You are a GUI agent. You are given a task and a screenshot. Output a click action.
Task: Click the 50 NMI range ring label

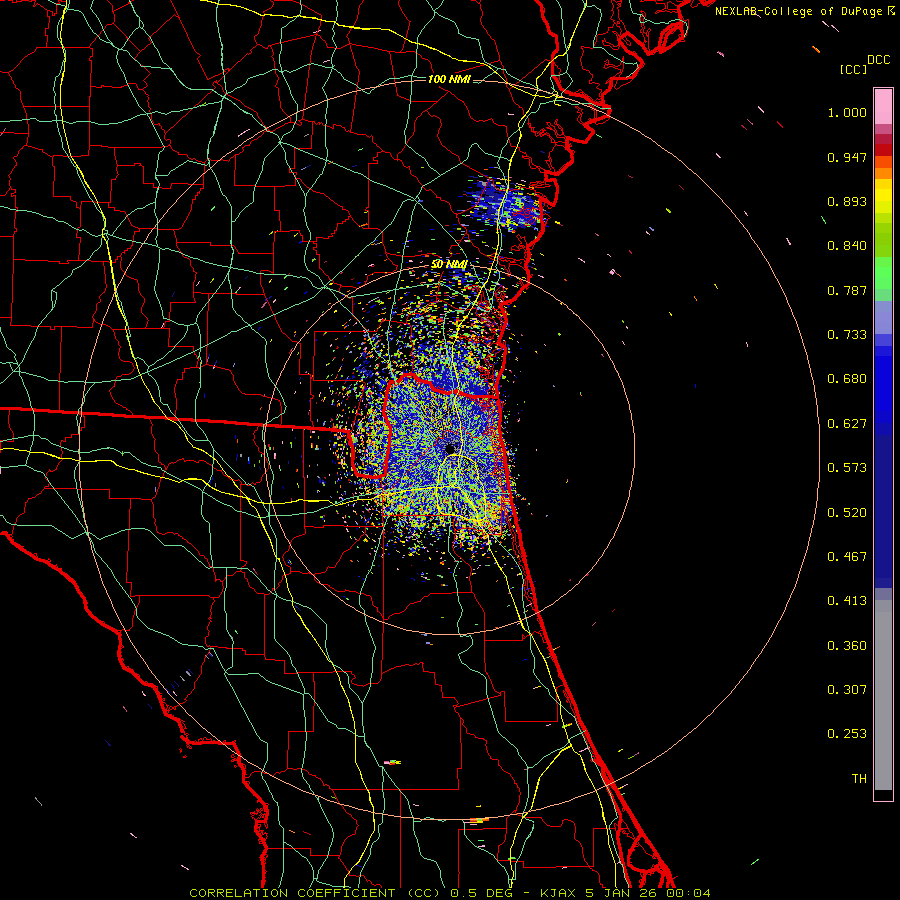(449, 265)
